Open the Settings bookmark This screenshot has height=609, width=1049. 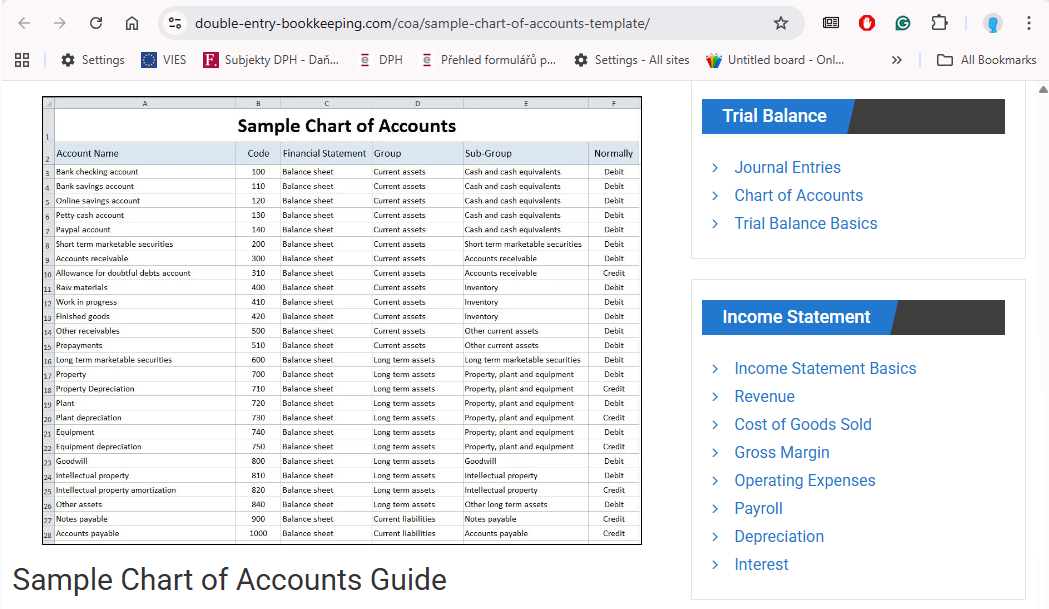[92, 60]
